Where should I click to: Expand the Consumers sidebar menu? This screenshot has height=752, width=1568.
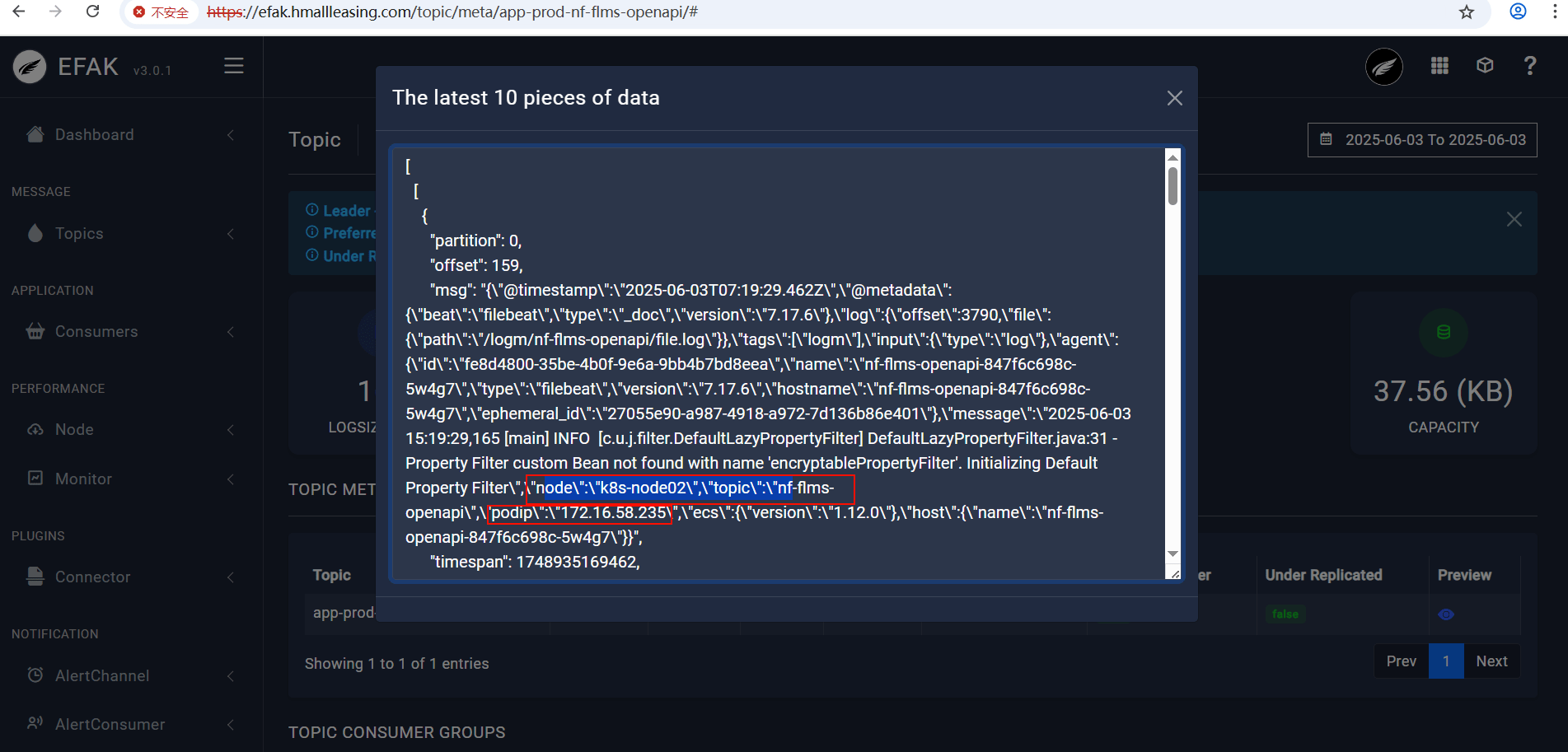pos(96,332)
